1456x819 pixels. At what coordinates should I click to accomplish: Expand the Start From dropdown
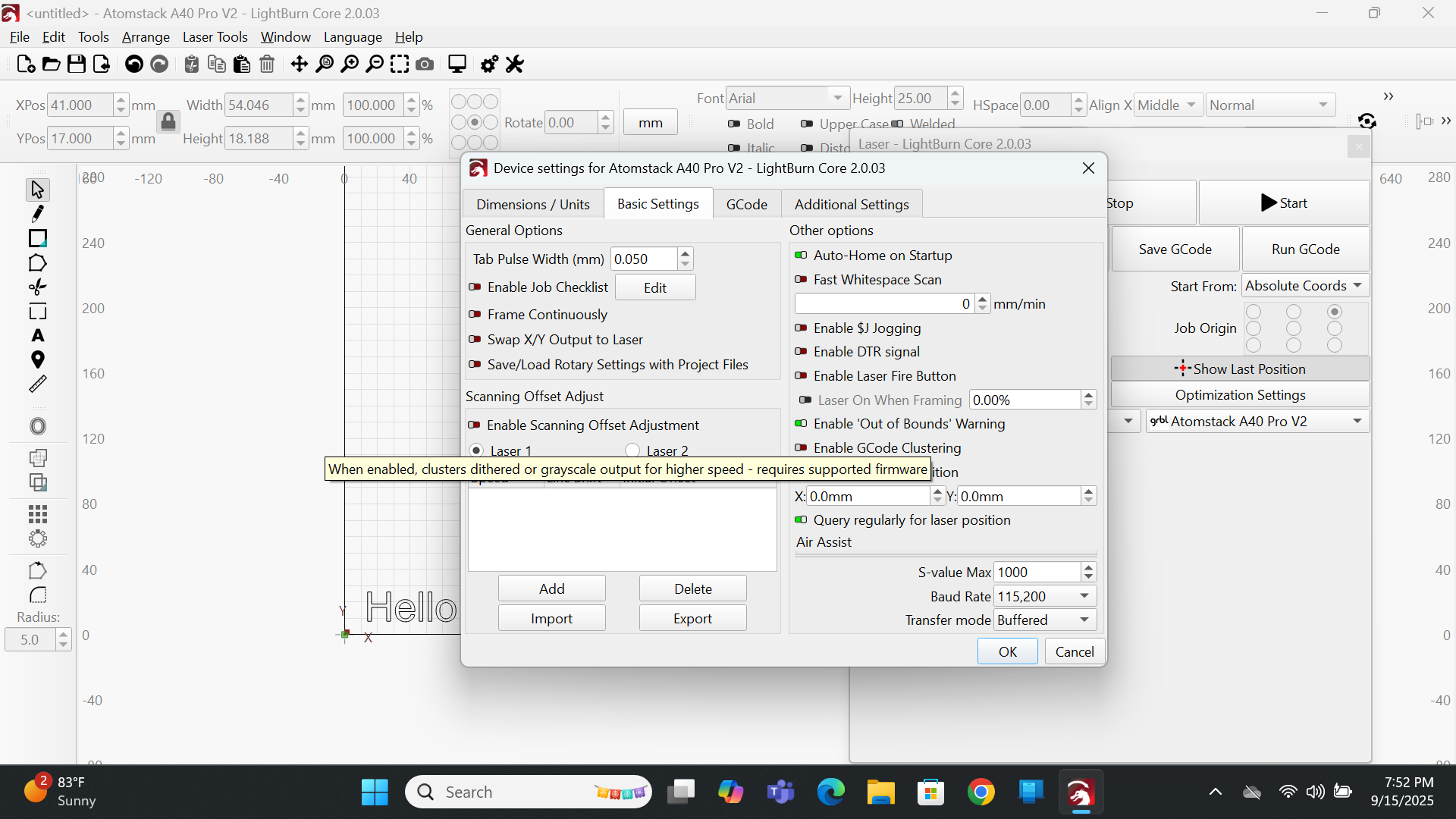tap(1305, 286)
